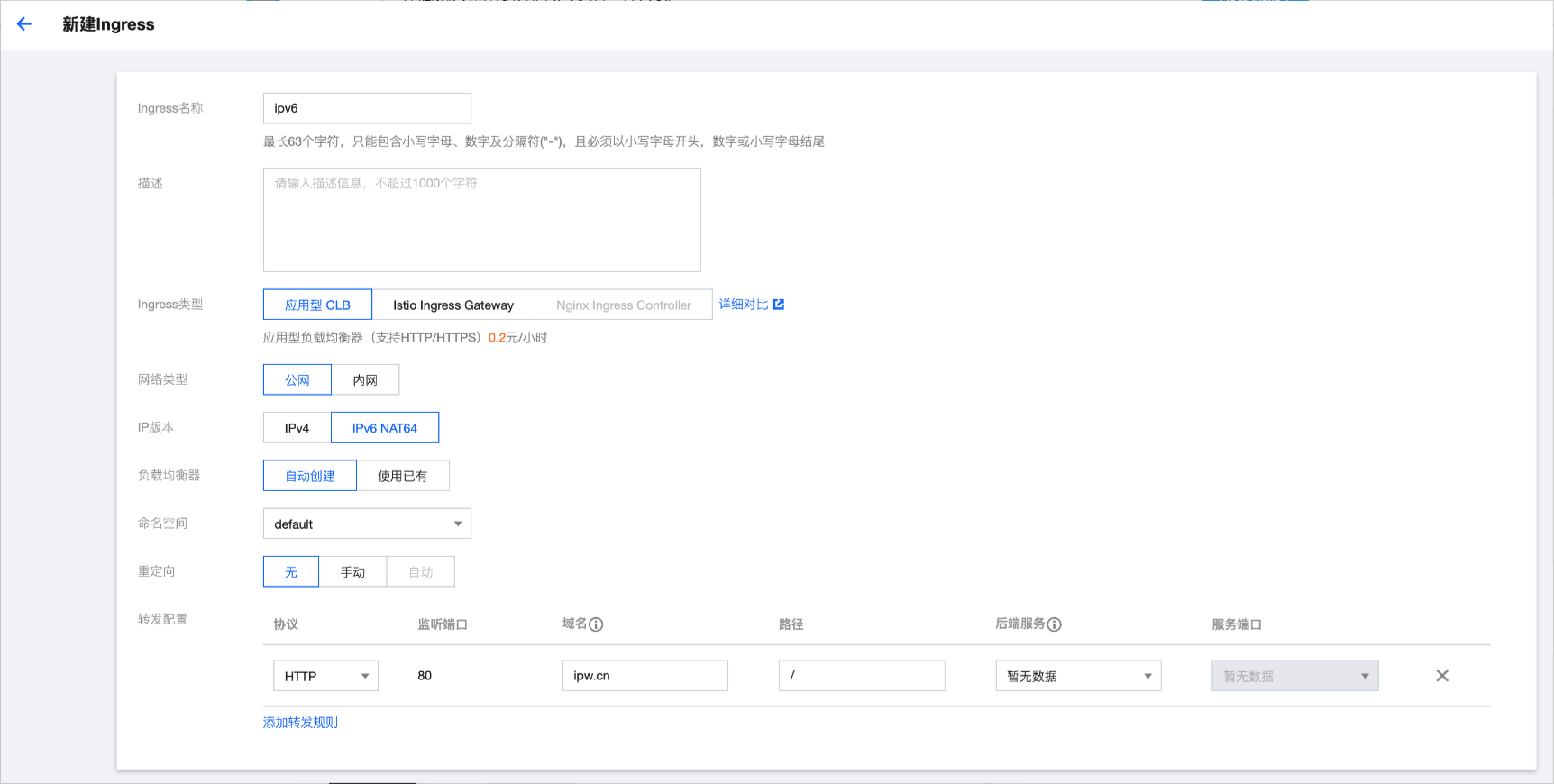Open the disabled 服务端口 dropdown
Viewport: 1554px width, 784px height.
pos(1295,676)
